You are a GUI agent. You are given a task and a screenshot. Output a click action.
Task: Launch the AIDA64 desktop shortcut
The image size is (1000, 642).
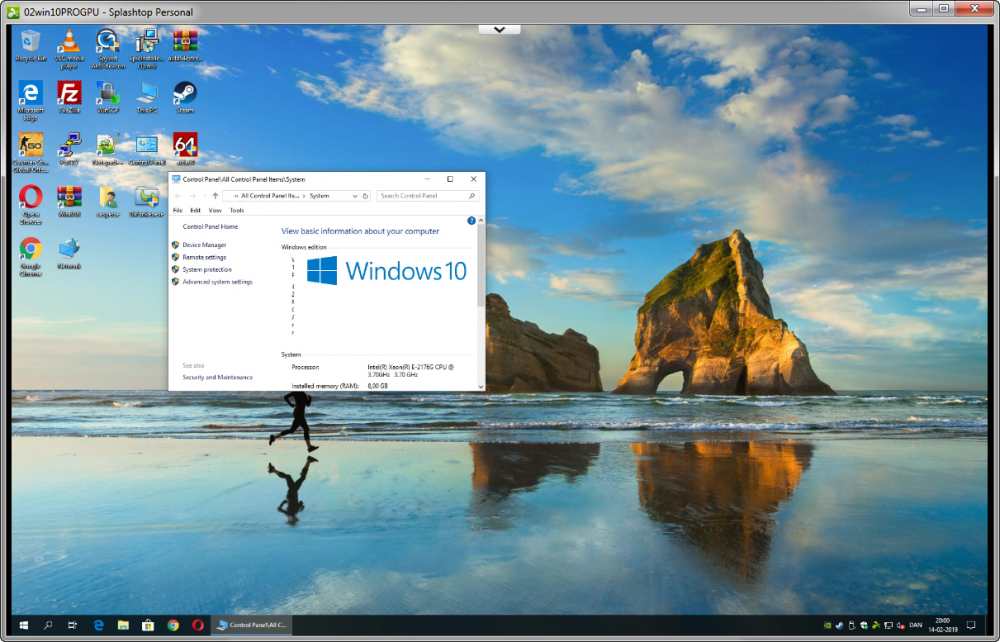click(x=185, y=149)
